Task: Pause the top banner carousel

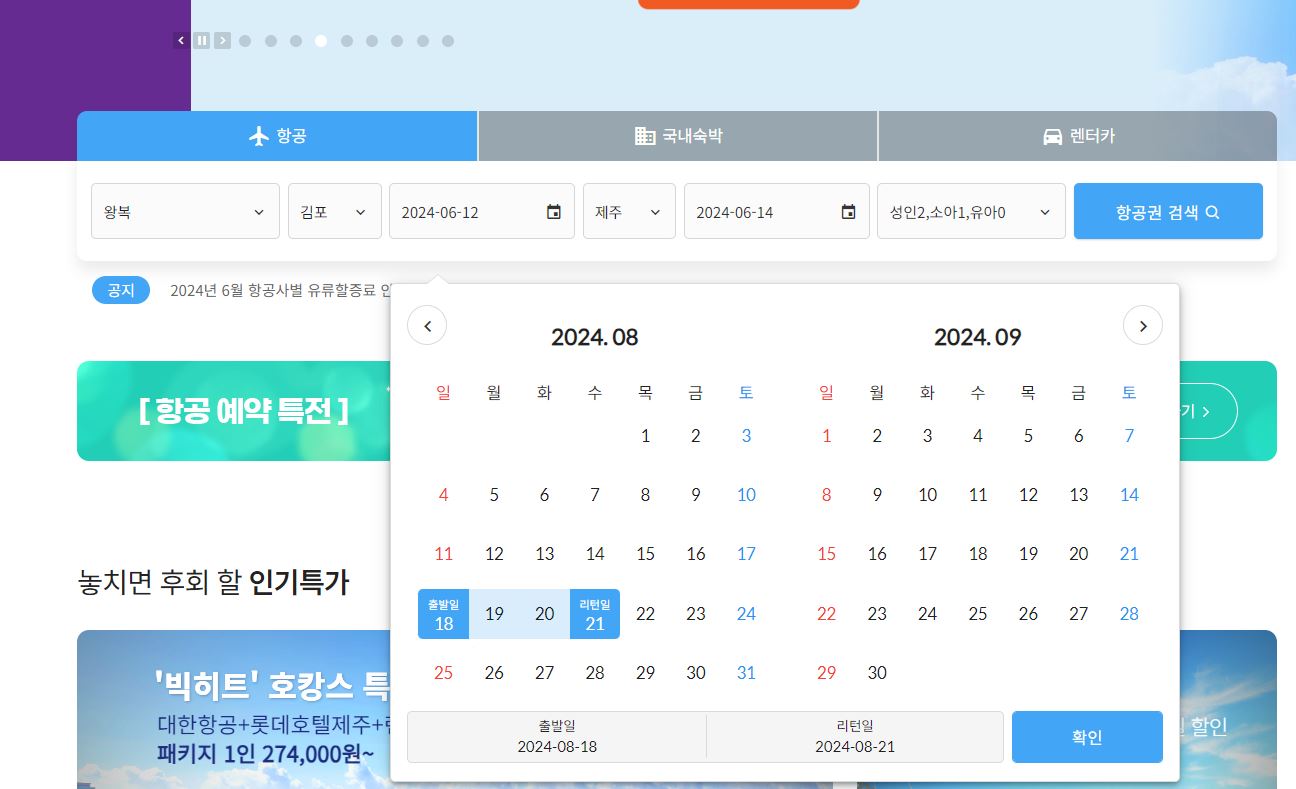Action: (201, 40)
